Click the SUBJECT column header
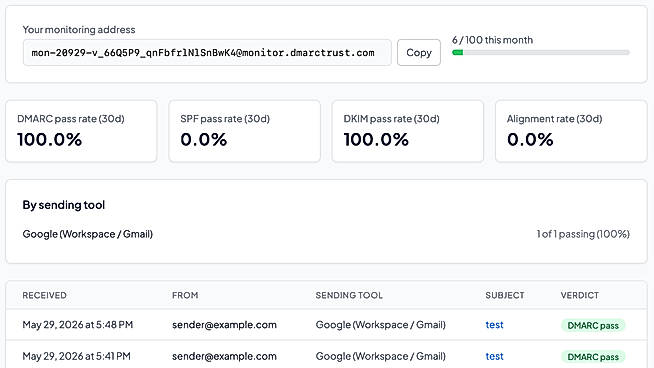Image resolution: width=654 pixels, height=368 pixels. (x=505, y=295)
